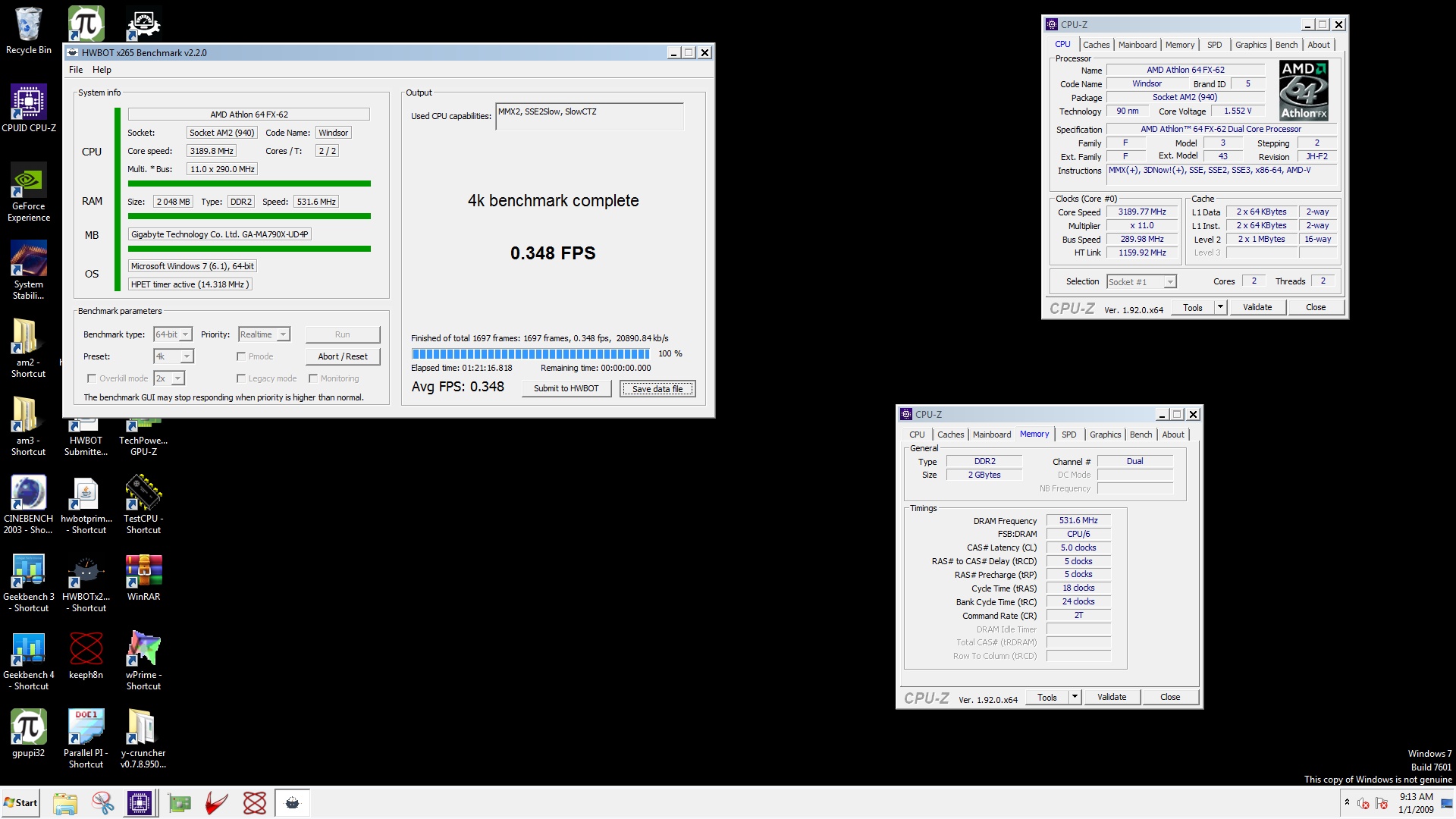Click the AMD Athlon FX processor logo

1304,90
